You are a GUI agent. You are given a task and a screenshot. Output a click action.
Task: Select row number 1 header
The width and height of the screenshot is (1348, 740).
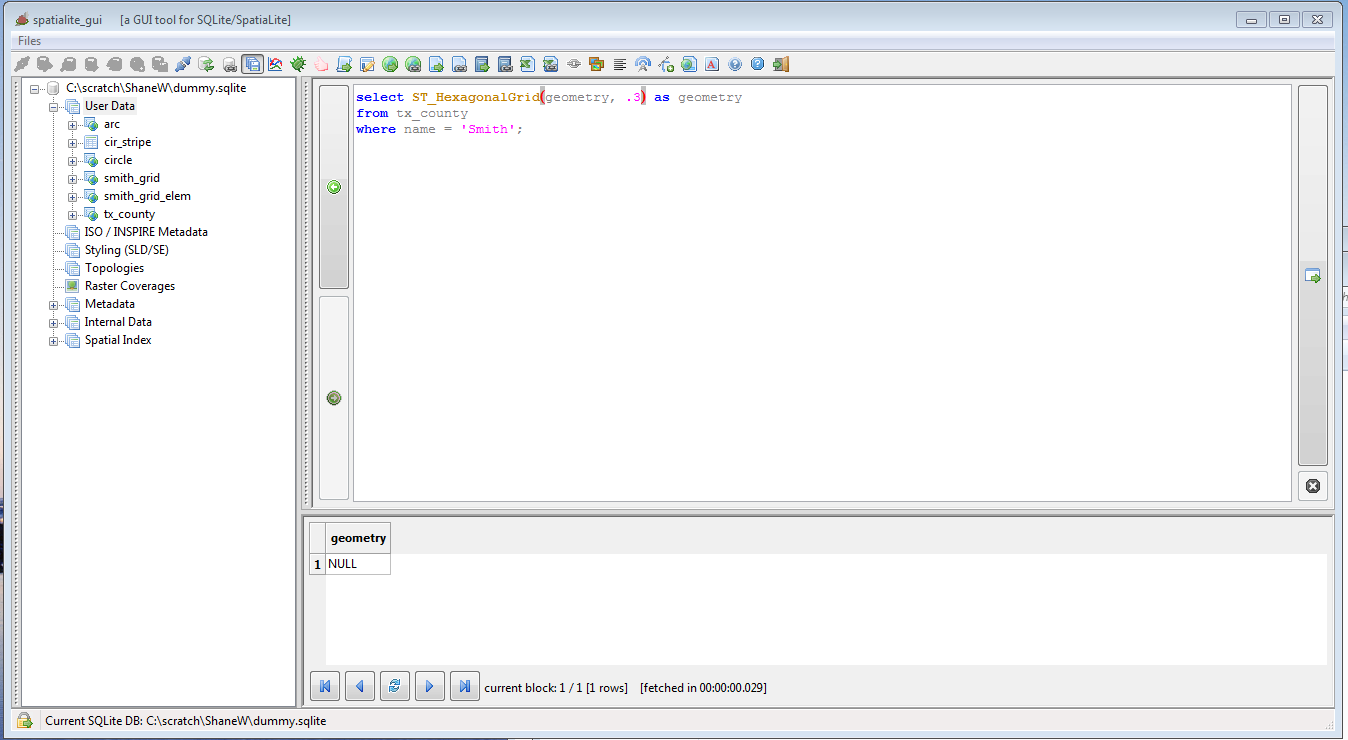pyautogui.click(x=317, y=564)
